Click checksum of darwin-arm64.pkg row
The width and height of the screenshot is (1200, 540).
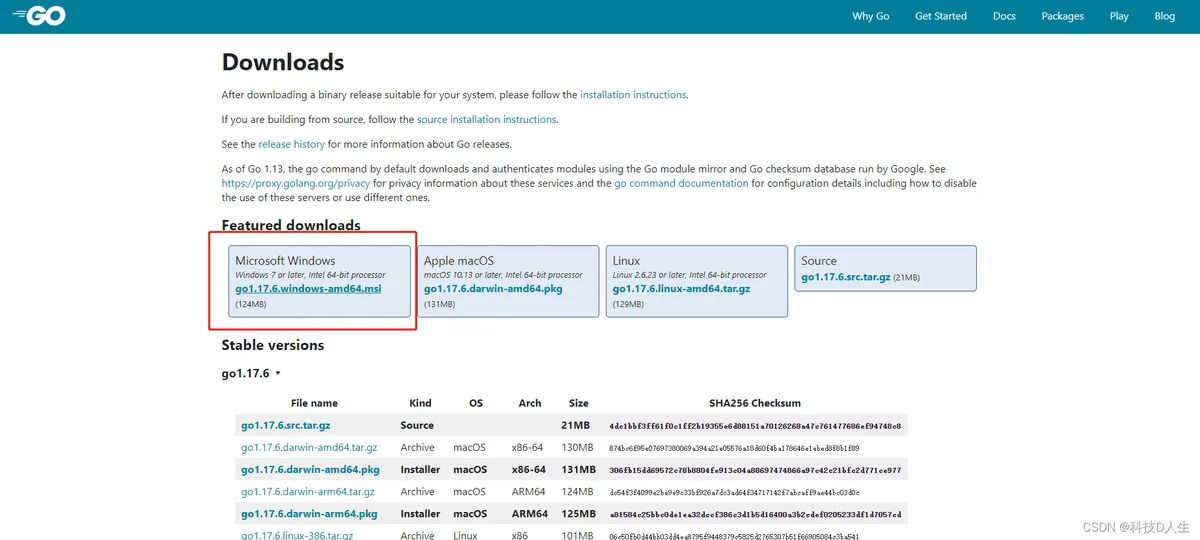[x=755, y=513]
